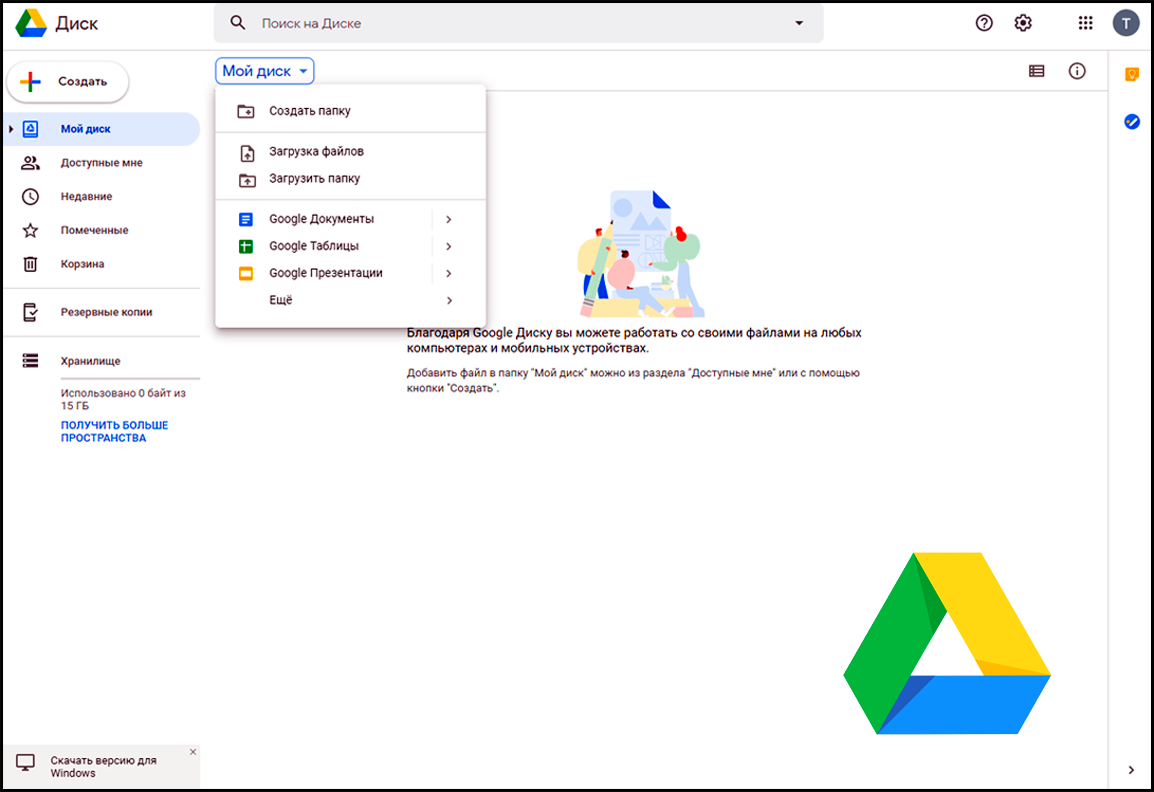Viewport: 1154px width, 792px height.
Task: Select Создать папку menu item
Action: (x=309, y=111)
